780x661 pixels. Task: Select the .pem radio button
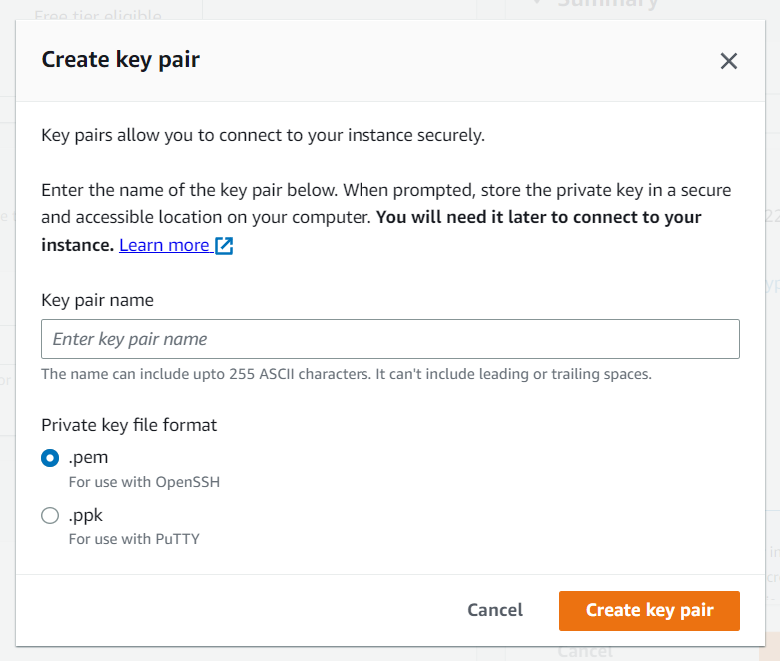50,458
